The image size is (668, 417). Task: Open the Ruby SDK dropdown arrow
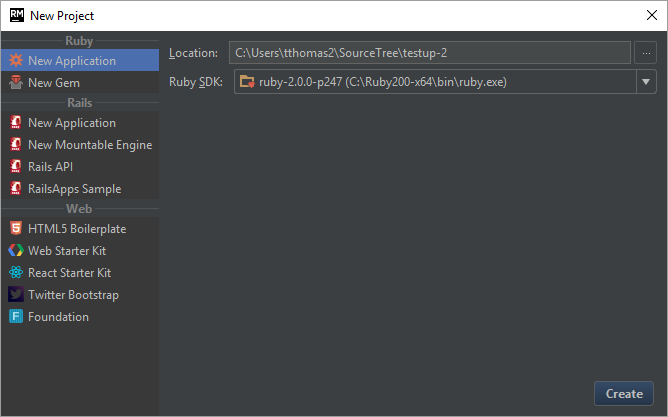[645, 81]
